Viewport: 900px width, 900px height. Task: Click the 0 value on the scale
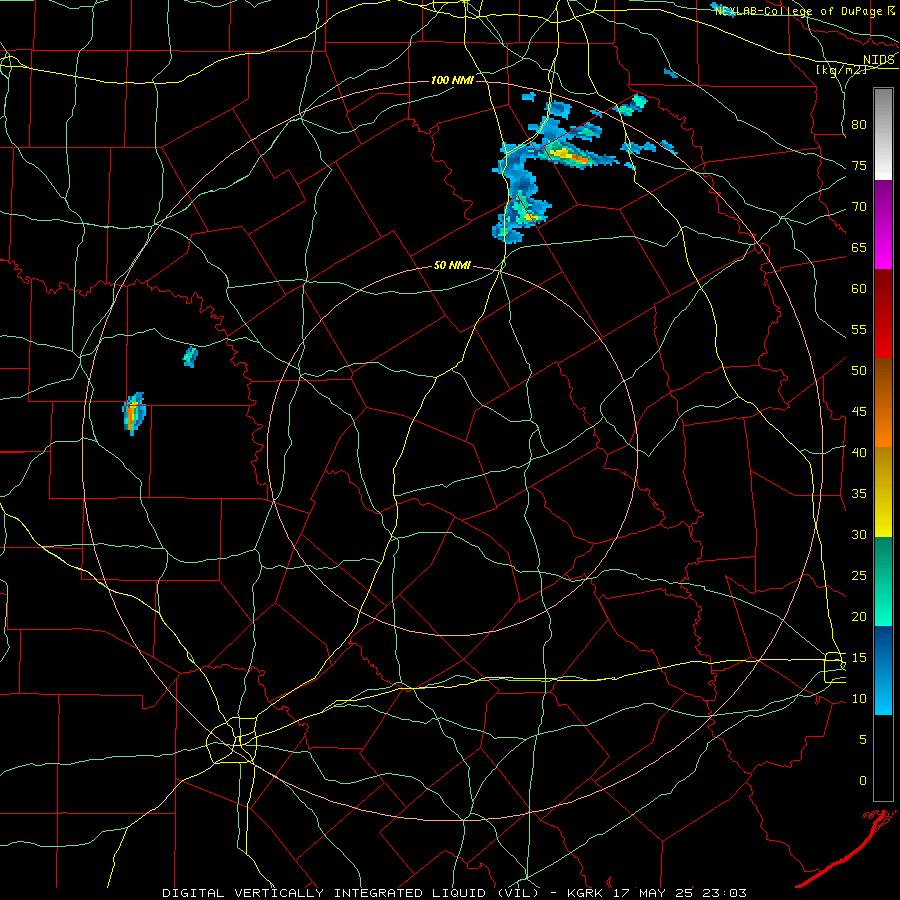(863, 781)
